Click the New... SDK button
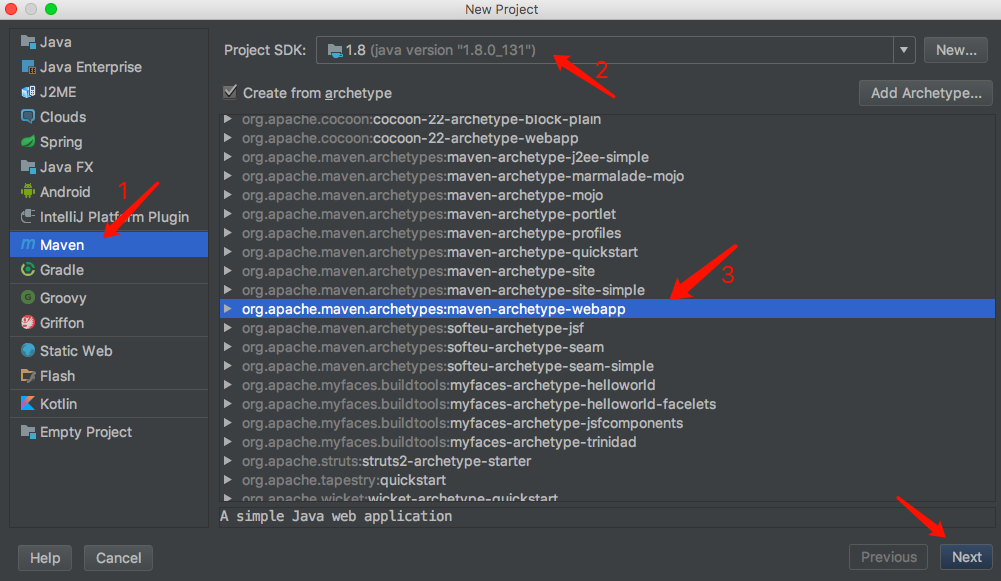Screen dimensions: 1001x581 956,50
